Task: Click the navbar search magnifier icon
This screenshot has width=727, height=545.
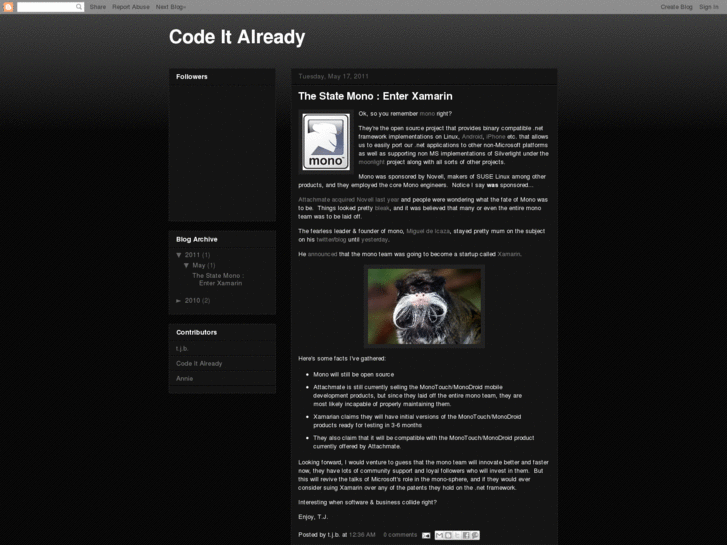Action: pyautogui.click(x=79, y=7)
